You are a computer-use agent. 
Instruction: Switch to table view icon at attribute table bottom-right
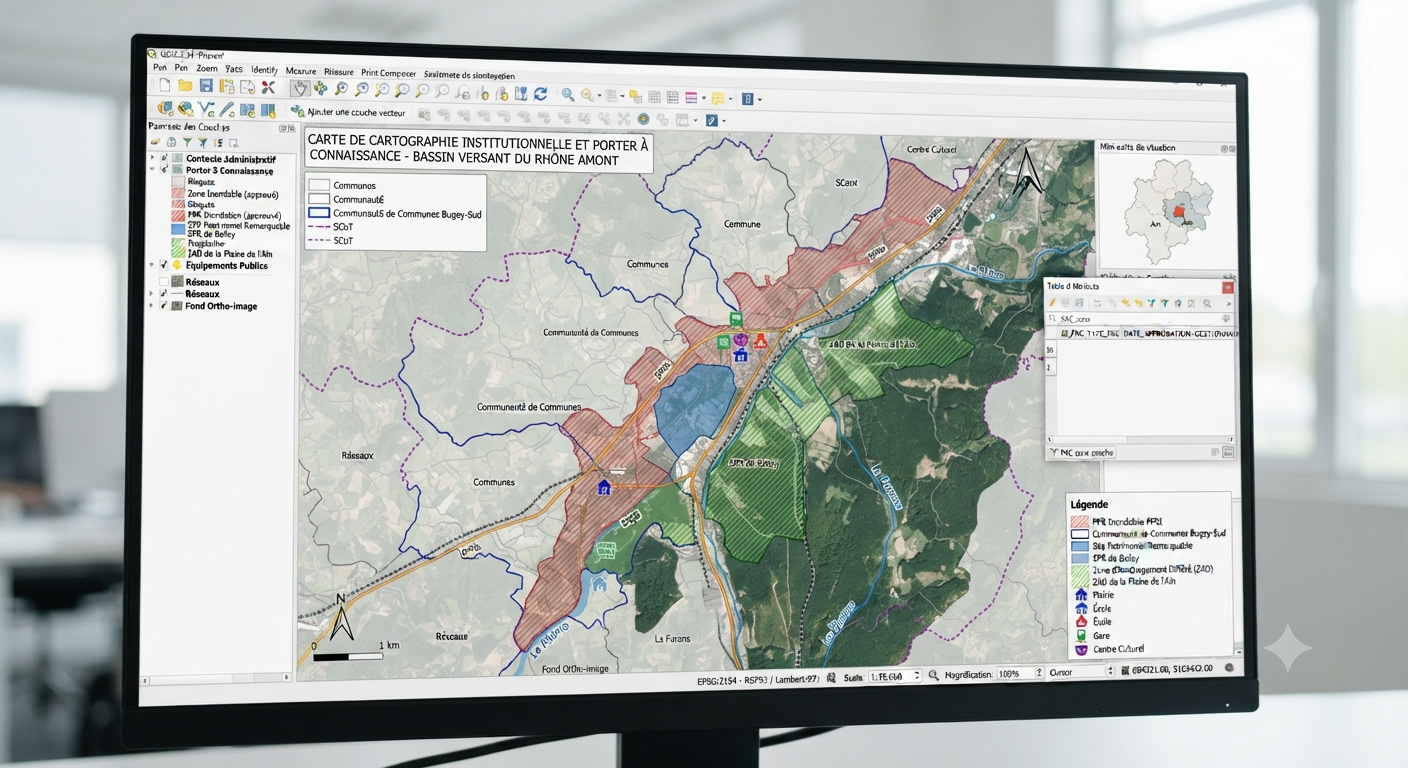coord(1228,452)
